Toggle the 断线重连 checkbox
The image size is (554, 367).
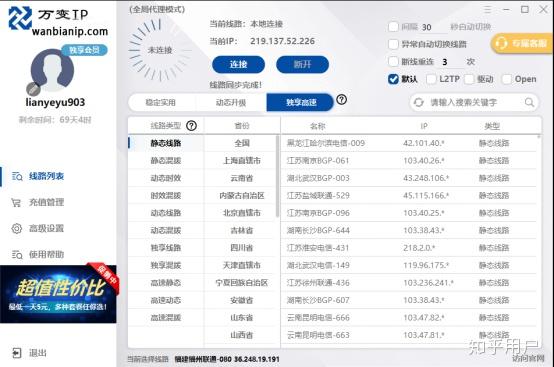coord(393,61)
